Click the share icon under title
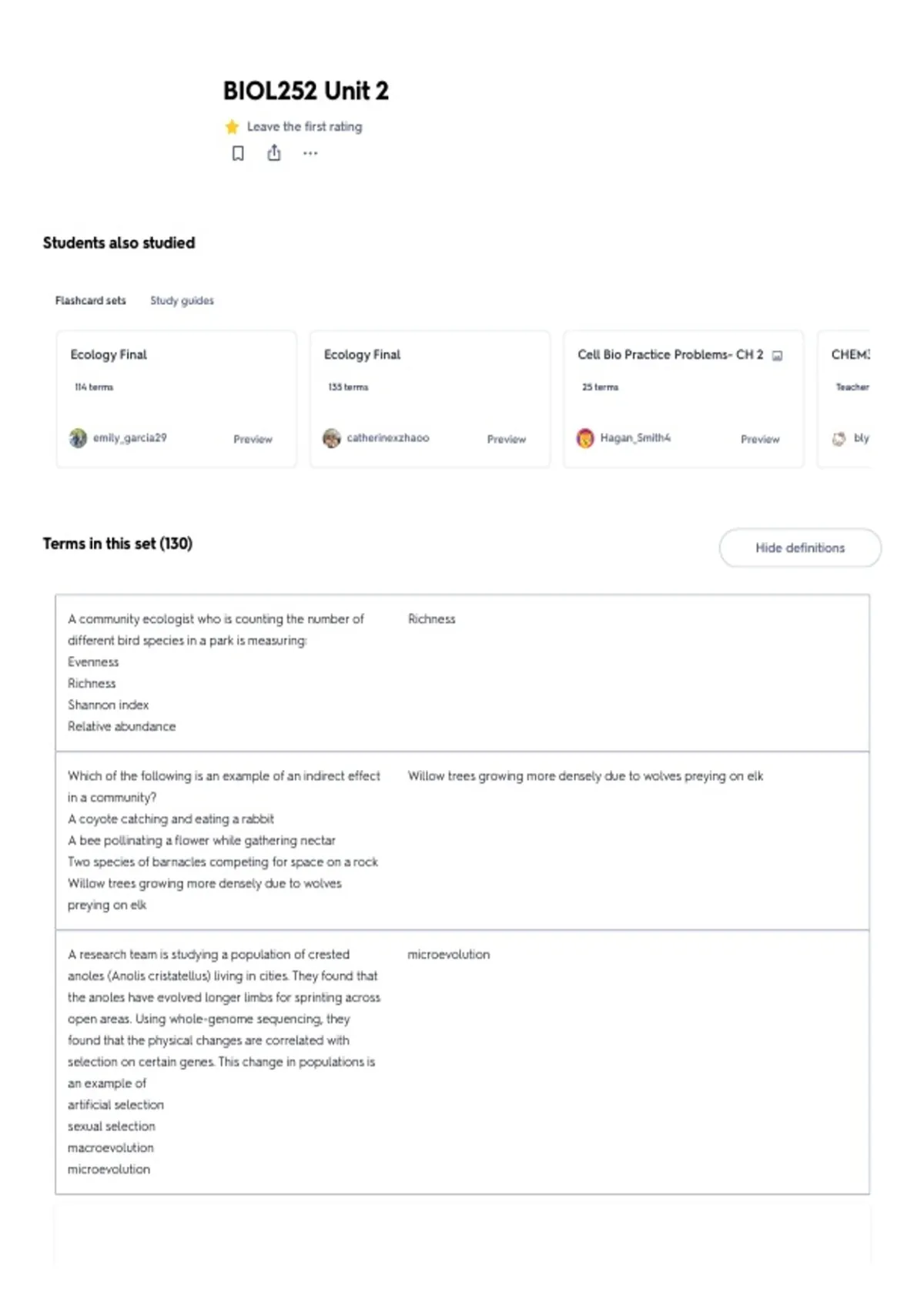 274,153
